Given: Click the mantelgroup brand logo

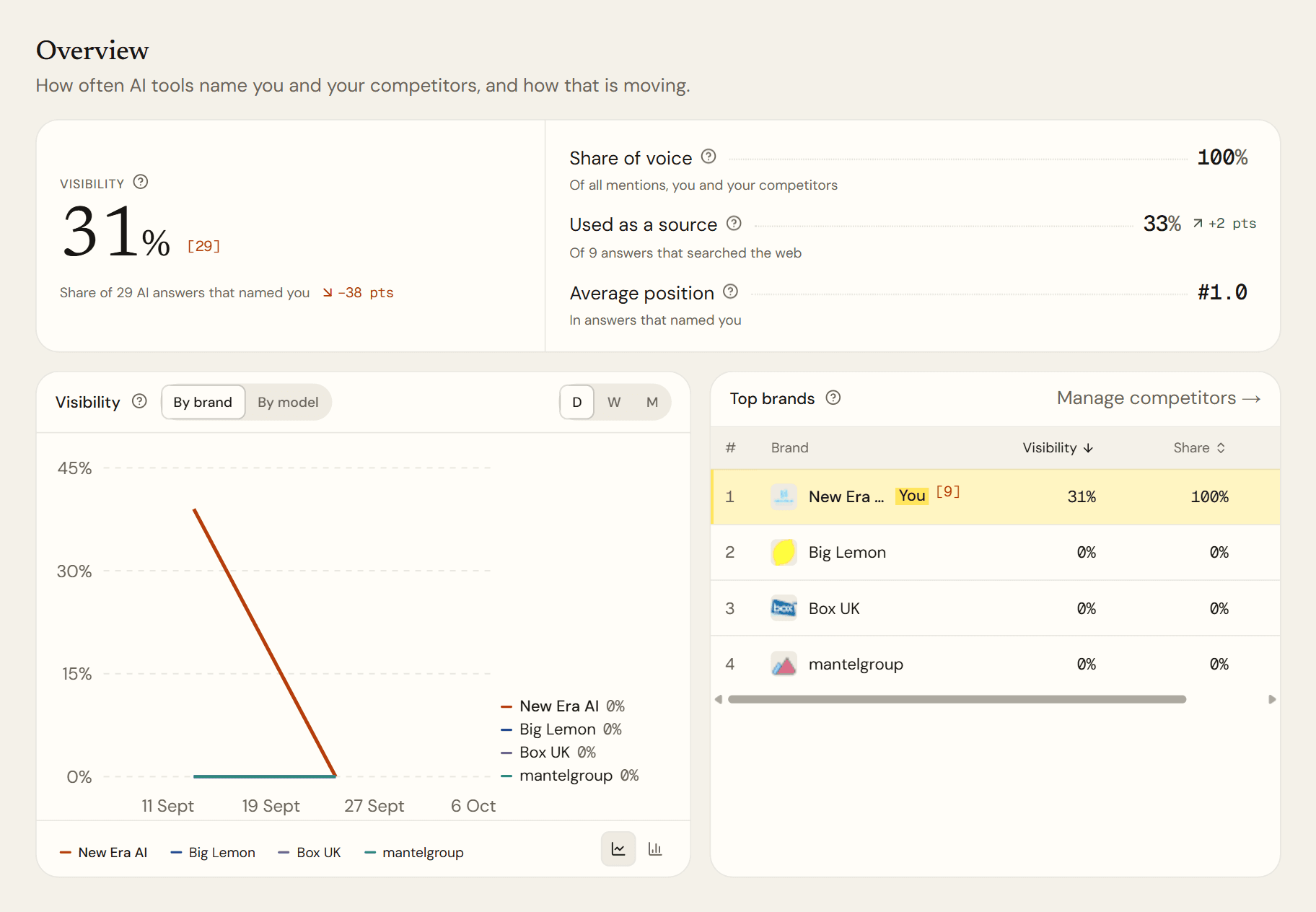Looking at the screenshot, I should click(784, 664).
